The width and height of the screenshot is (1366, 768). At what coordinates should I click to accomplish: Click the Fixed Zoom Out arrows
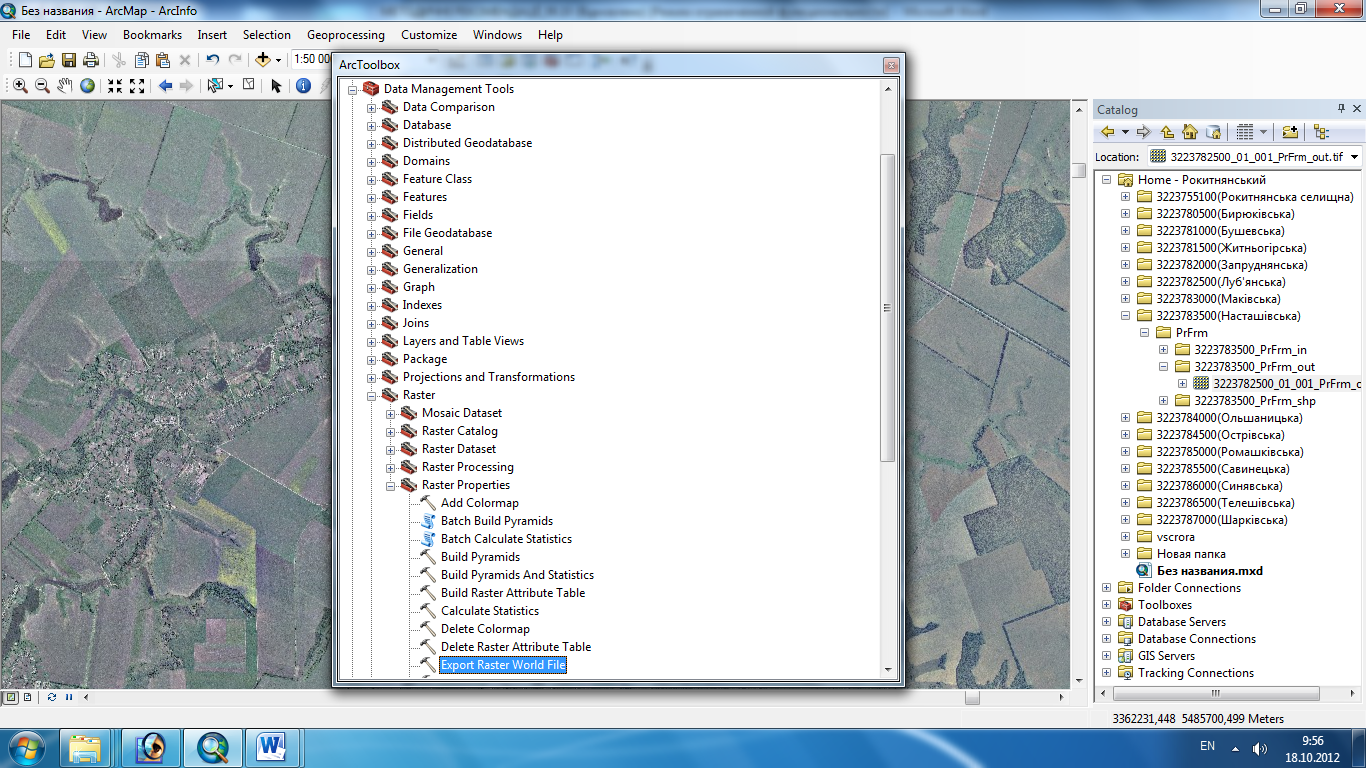[x=137, y=86]
